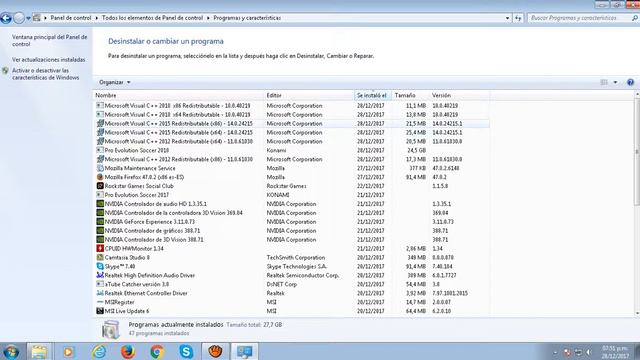This screenshot has width=640, height=360.
Task: Select Realtek Ethernet Controller Driver icon
Action: pos(100,293)
